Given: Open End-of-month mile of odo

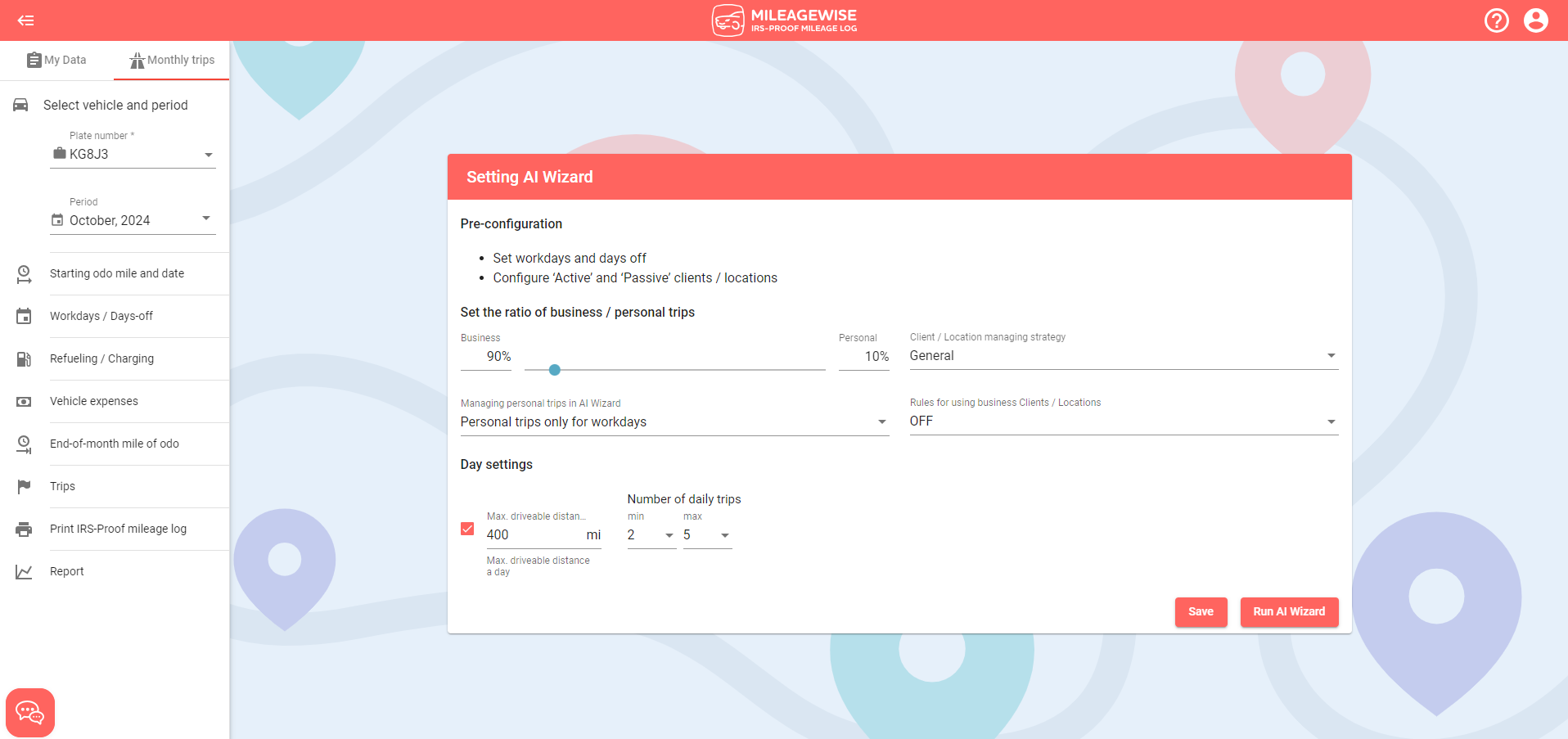Looking at the screenshot, I should pos(115,444).
